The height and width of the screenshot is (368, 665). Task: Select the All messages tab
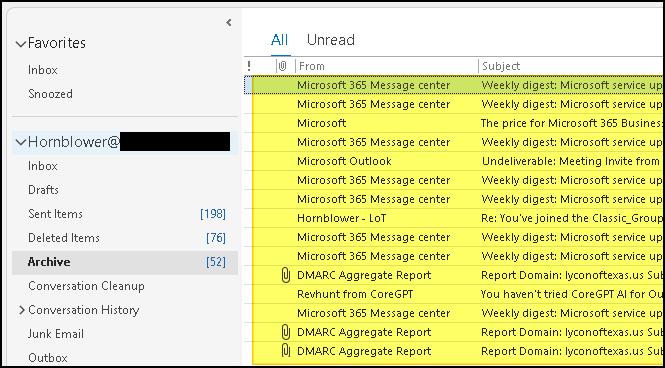279,40
